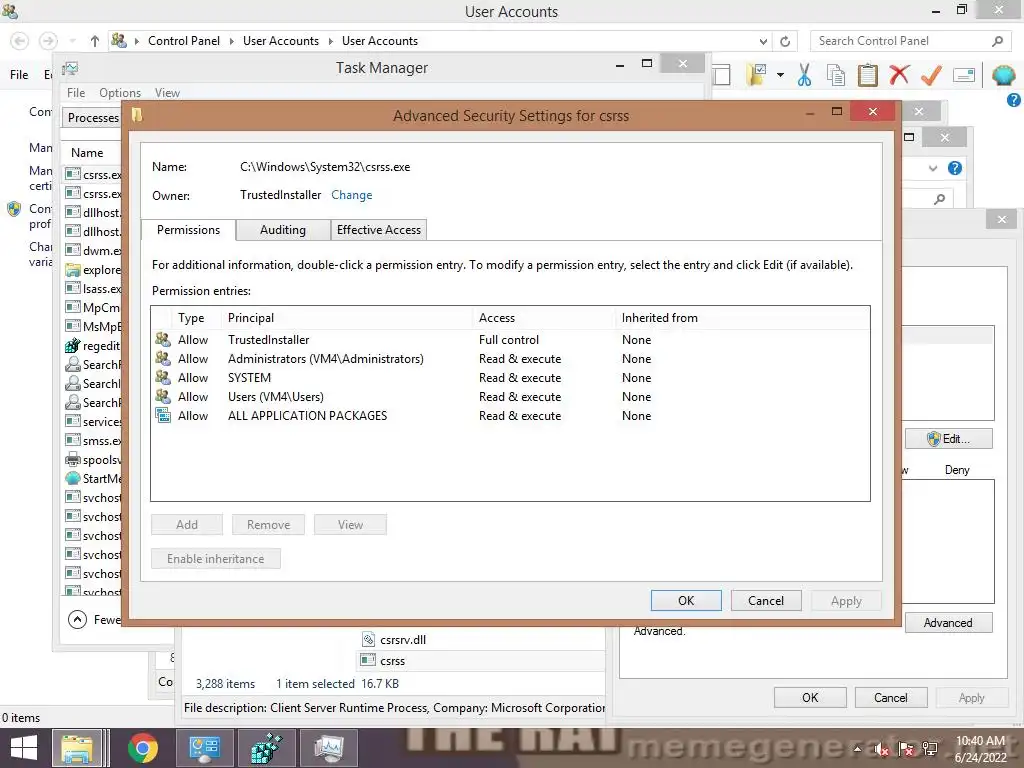Click the network tray icon
This screenshot has width=1024, height=768.
pyautogui.click(x=930, y=749)
